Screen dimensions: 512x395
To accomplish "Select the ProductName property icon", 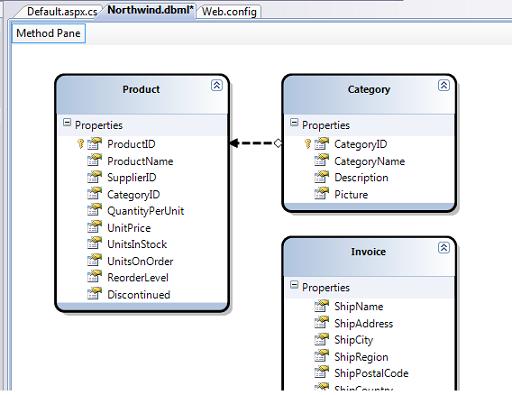I will click(x=94, y=160).
